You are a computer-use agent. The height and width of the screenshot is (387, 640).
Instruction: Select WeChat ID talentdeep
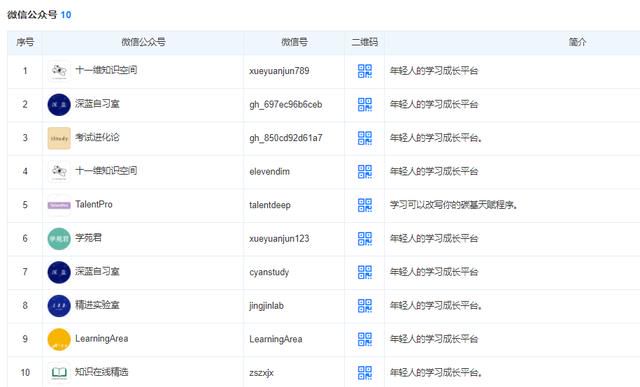coord(270,205)
